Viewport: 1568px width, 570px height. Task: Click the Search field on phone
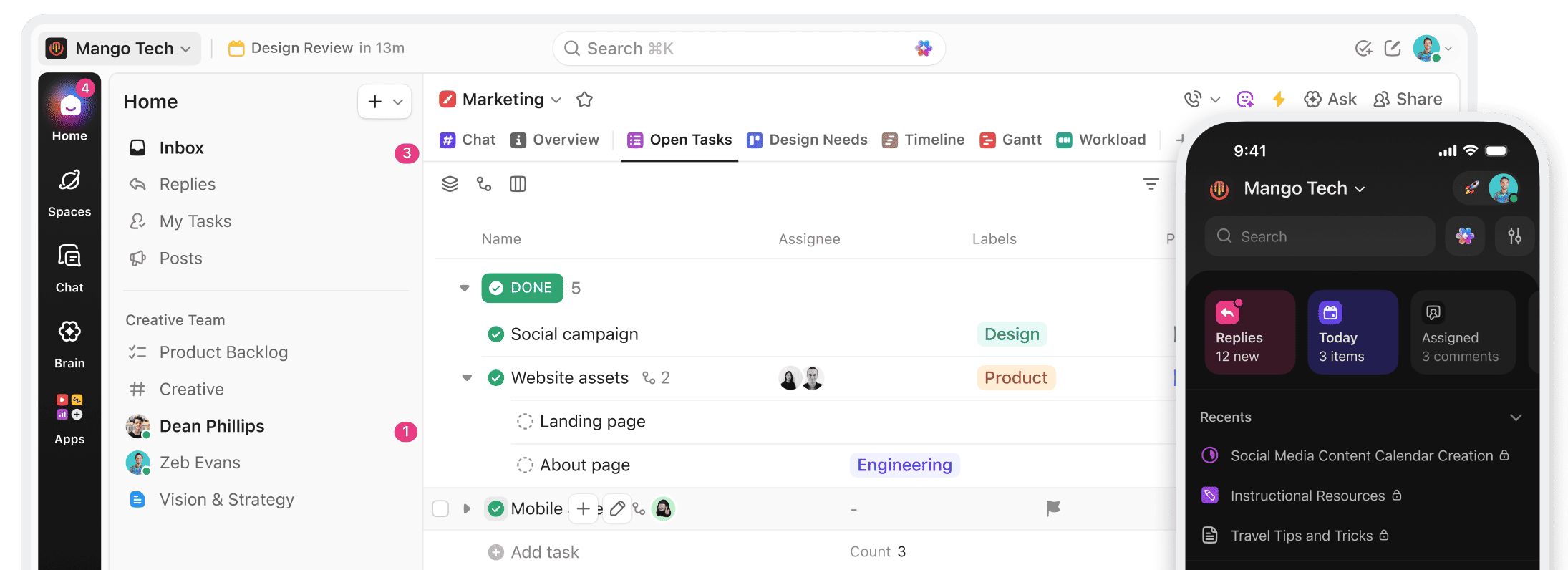pyautogui.click(x=1320, y=236)
